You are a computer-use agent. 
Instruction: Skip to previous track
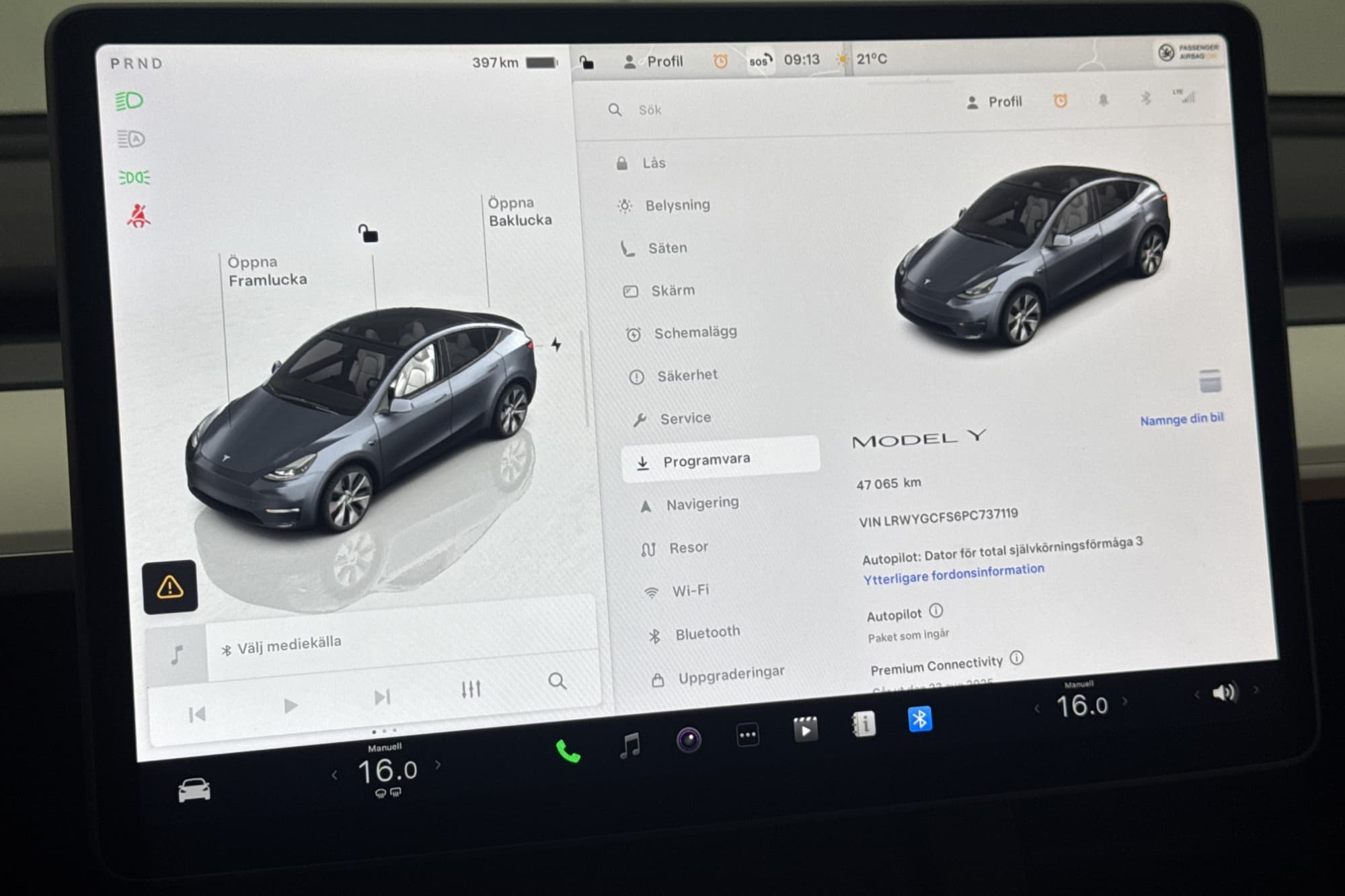pyautogui.click(x=197, y=714)
